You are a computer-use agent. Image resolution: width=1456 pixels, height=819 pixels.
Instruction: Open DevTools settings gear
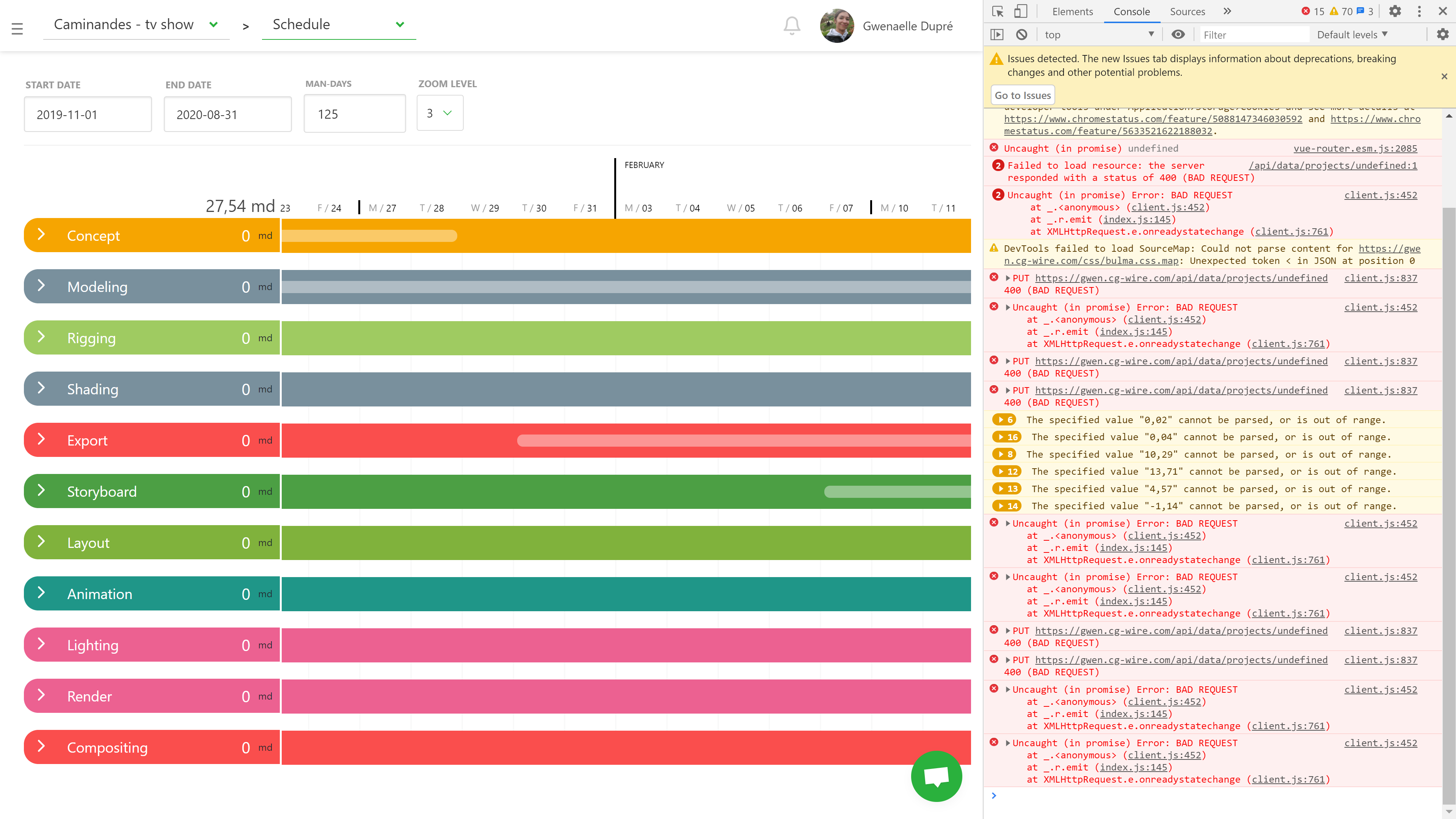[1395, 11]
